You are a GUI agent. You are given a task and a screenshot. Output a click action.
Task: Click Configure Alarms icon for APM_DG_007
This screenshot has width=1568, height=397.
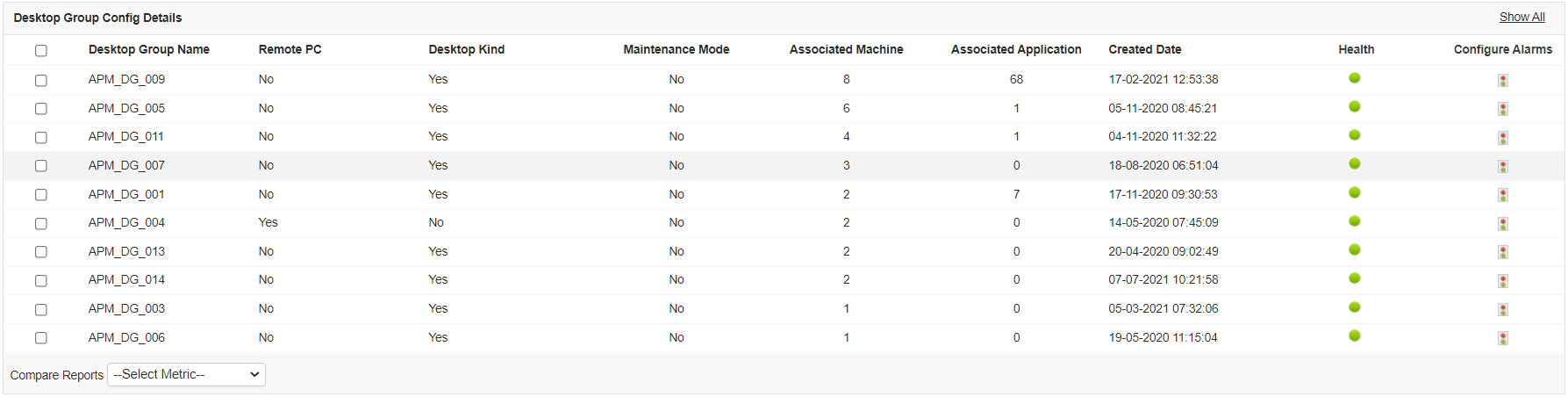tap(1502, 166)
